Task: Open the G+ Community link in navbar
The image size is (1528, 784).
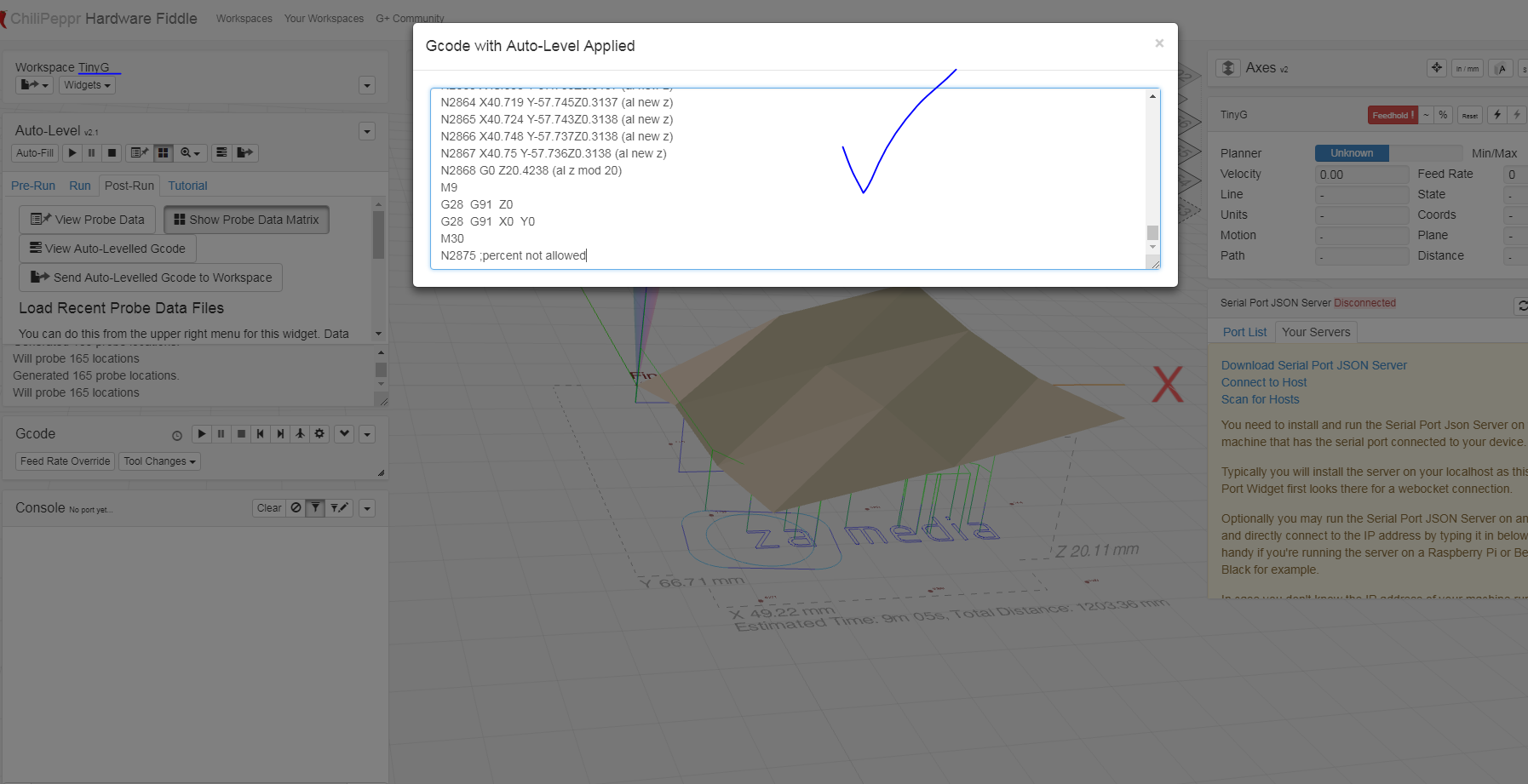Action: 410,19
